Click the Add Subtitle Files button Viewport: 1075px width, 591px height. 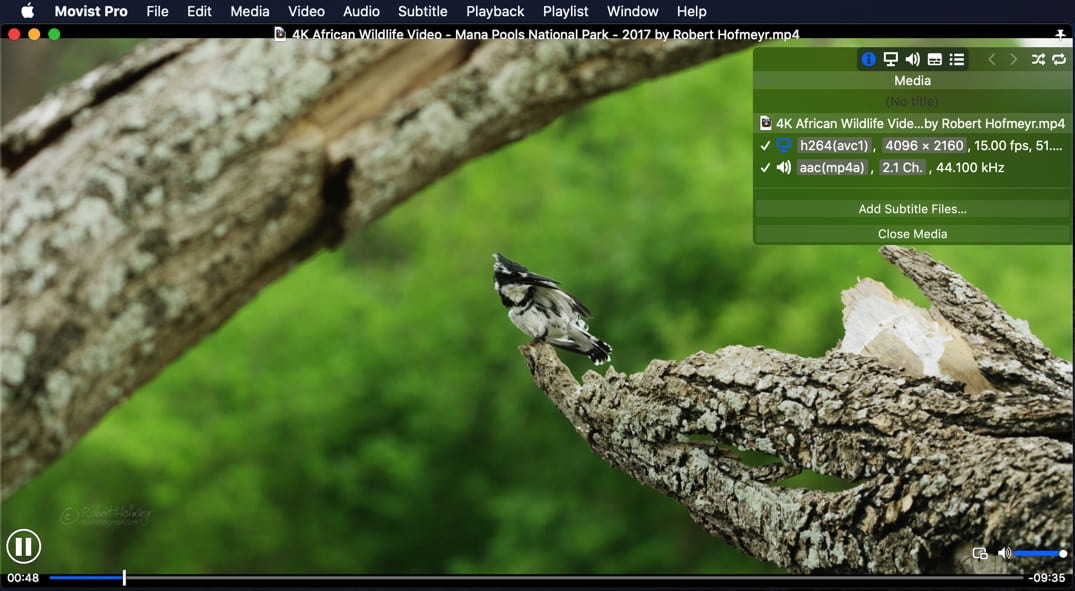(x=912, y=209)
